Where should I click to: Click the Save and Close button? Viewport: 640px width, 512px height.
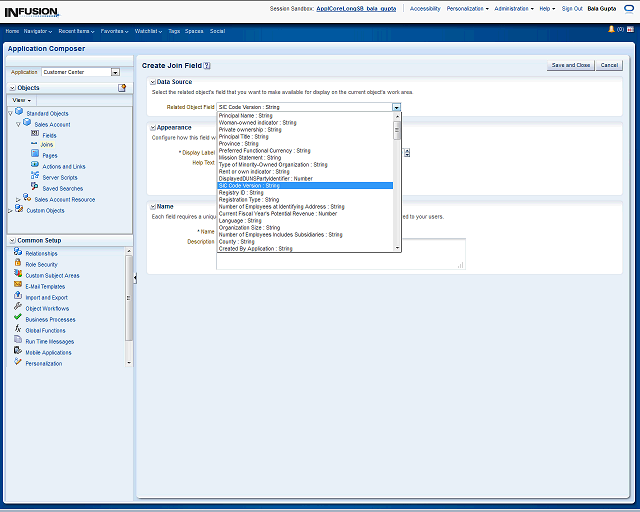click(570, 65)
